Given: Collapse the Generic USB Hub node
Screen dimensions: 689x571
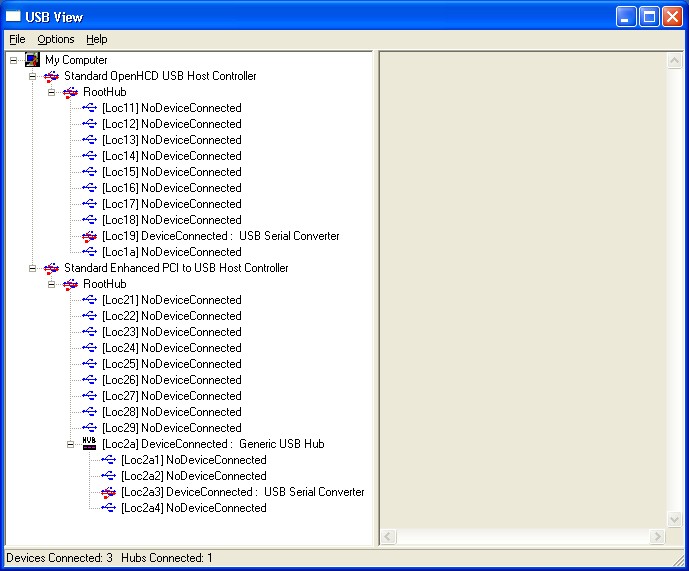Looking at the screenshot, I should [70, 444].
